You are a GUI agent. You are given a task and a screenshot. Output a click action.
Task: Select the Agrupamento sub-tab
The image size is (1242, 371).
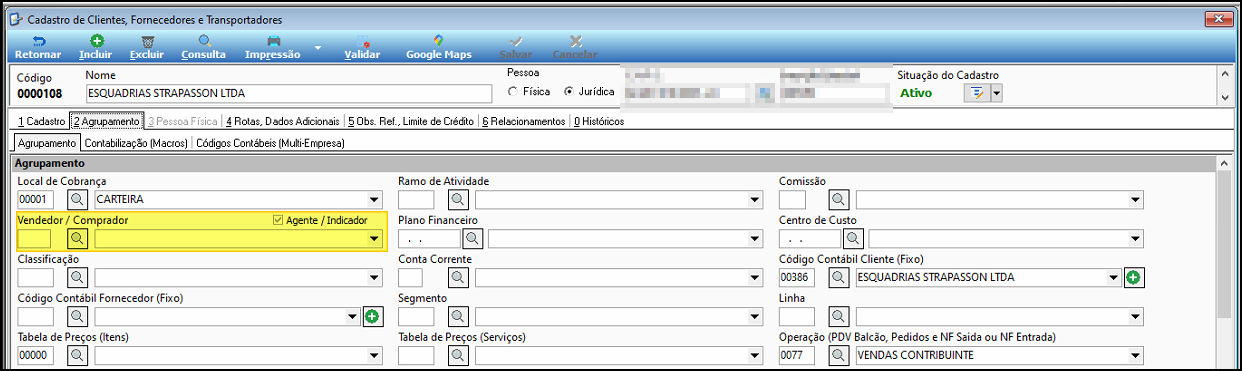coord(47,143)
